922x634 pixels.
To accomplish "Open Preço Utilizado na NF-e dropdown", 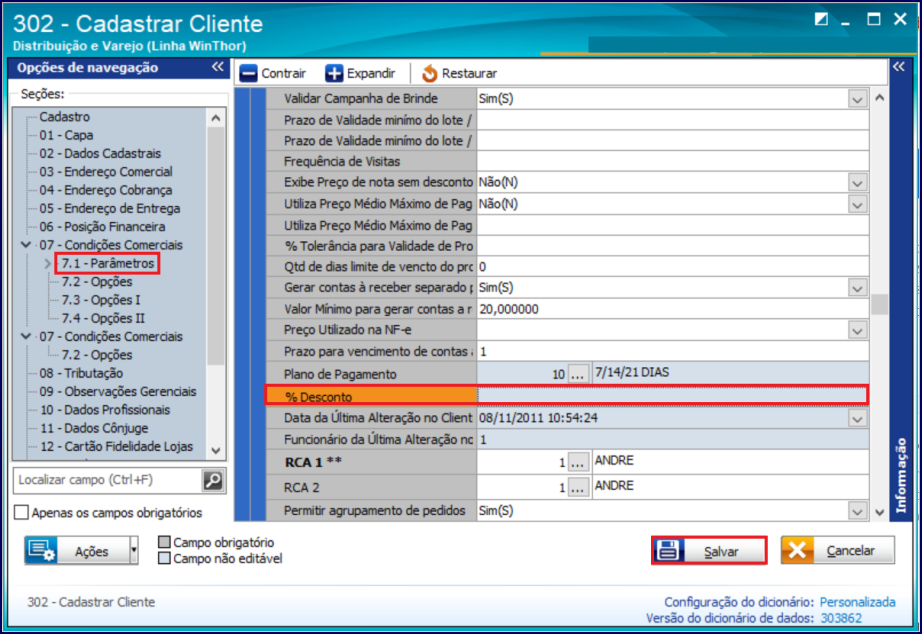I will pos(857,330).
